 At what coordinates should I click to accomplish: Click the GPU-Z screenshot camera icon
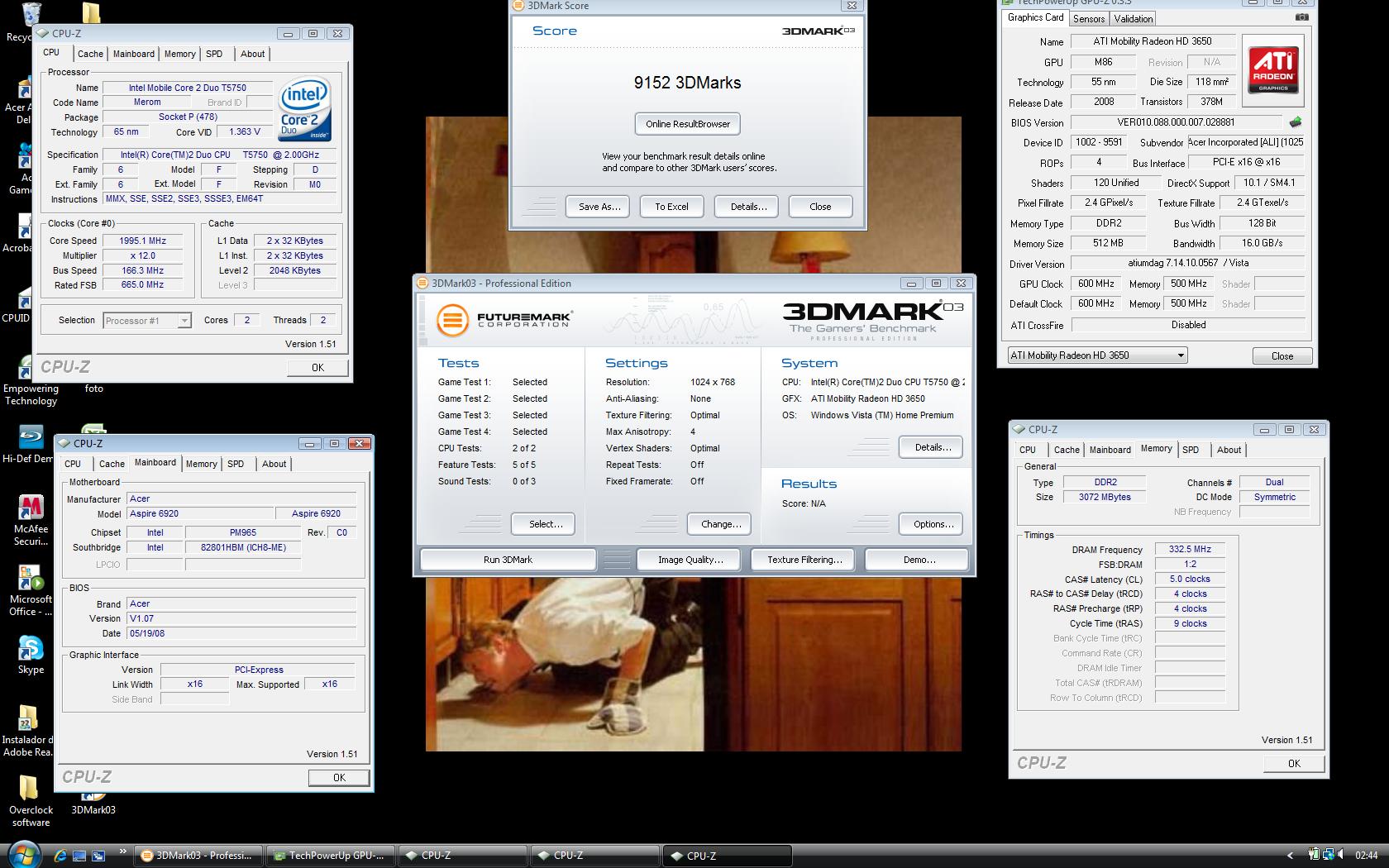[x=1302, y=17]
